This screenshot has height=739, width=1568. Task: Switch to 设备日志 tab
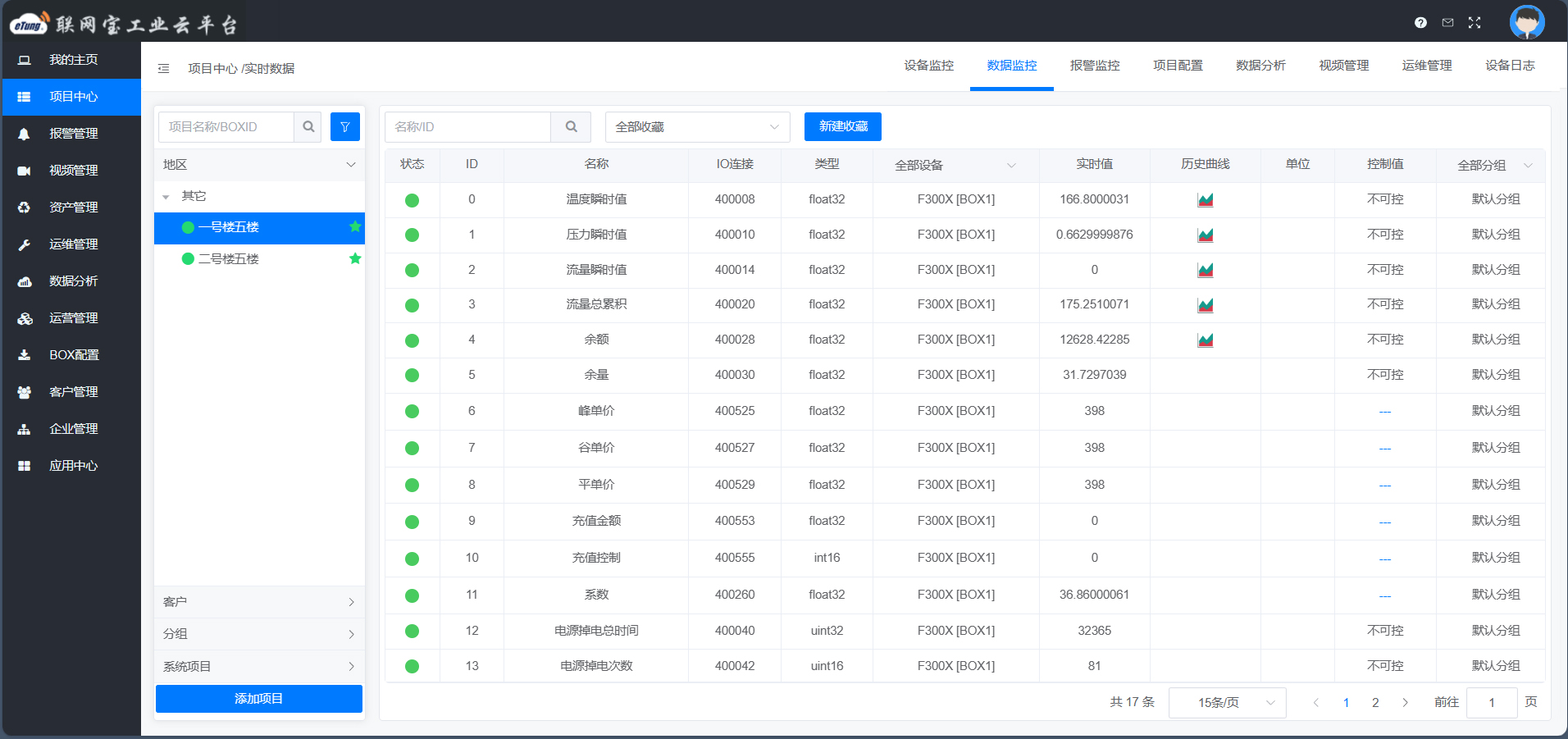[x=1510, y=66]
